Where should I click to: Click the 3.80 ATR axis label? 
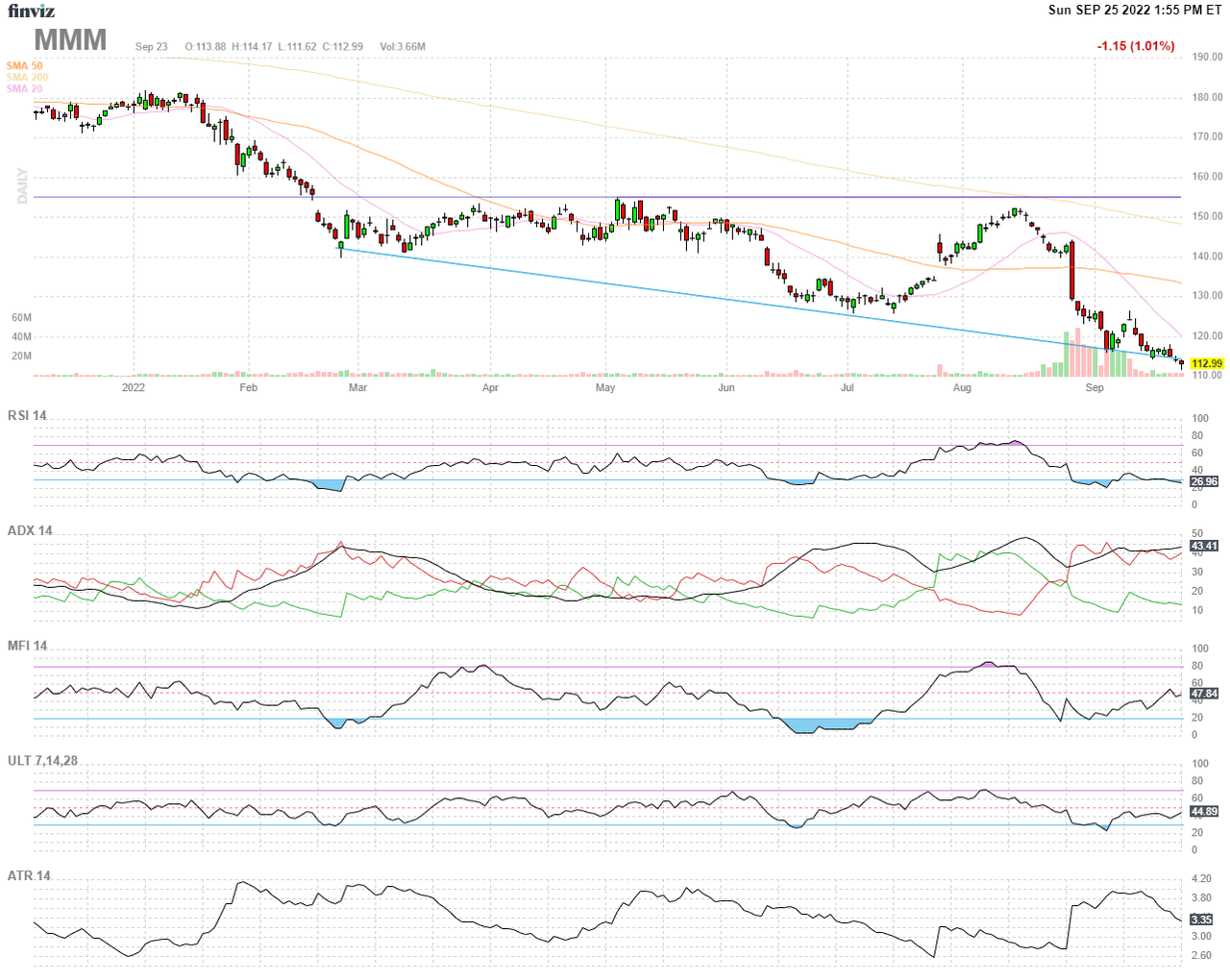(x=1201, y=897)
